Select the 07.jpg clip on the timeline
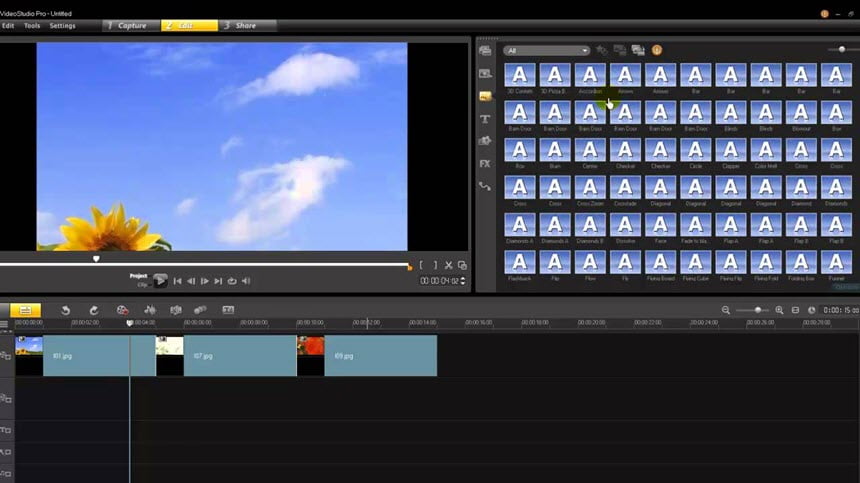This screenshot has height=483, width=860. click(226, 356)
